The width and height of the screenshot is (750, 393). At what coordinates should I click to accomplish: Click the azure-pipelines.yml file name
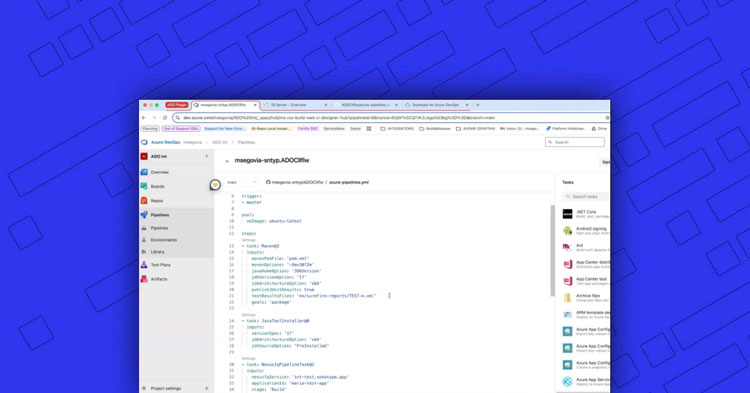tap(349, 182)
